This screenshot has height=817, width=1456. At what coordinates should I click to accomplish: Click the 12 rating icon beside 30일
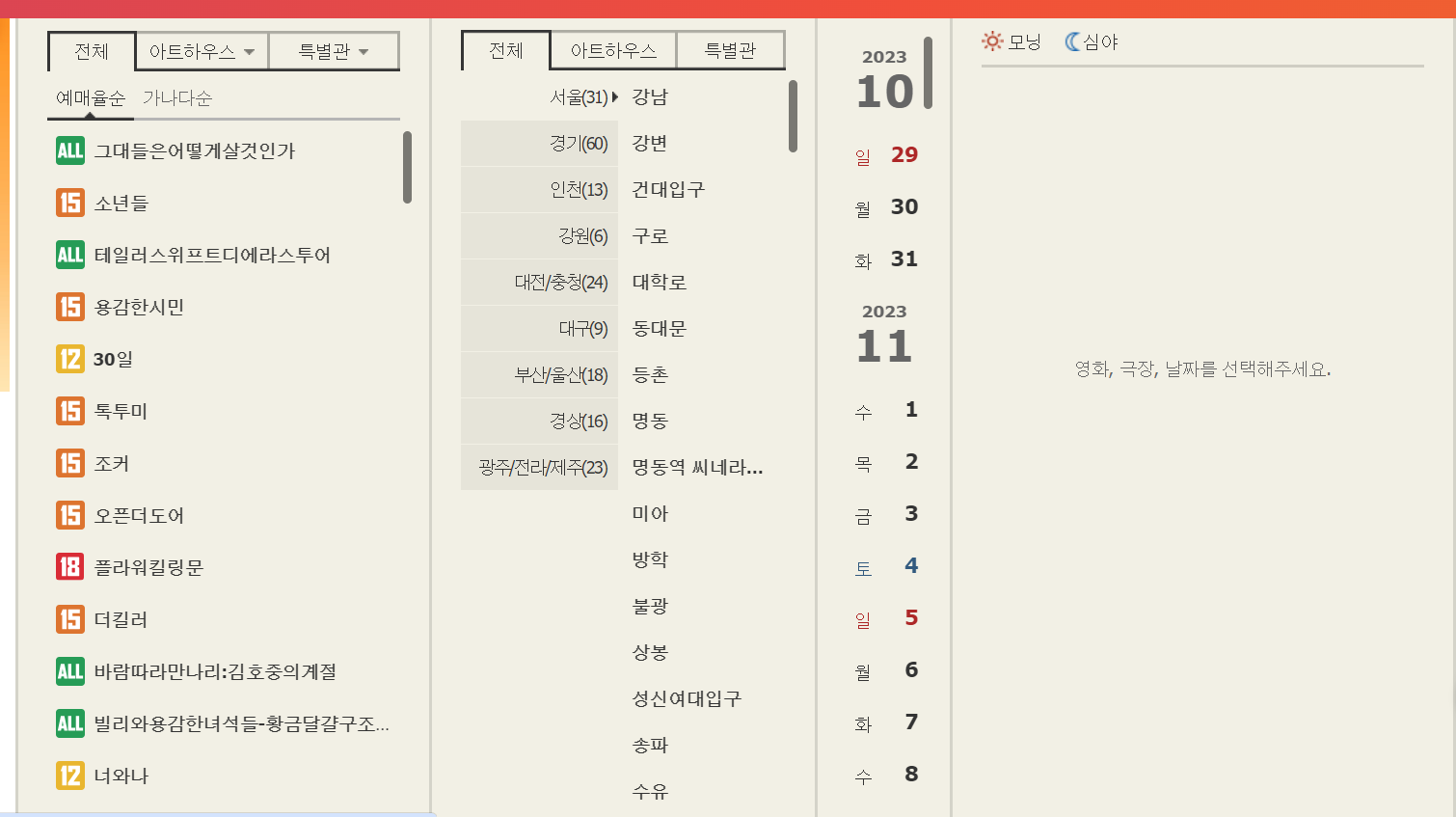pyautogui.click(x=70, y=359)
